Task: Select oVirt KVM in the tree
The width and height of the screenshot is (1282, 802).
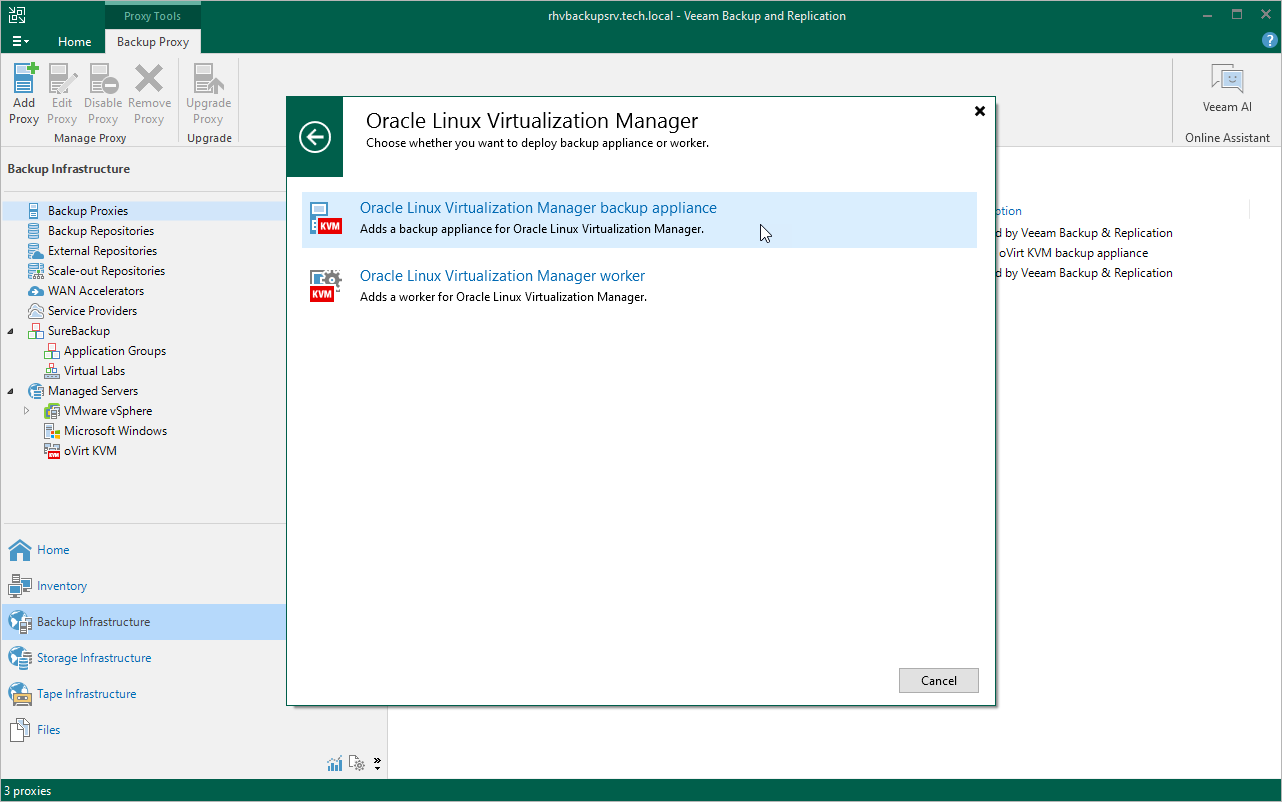Action: point(90,451)
